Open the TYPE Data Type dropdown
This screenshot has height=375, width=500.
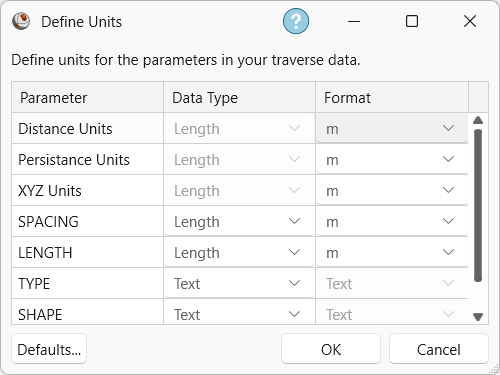point(239,283)
